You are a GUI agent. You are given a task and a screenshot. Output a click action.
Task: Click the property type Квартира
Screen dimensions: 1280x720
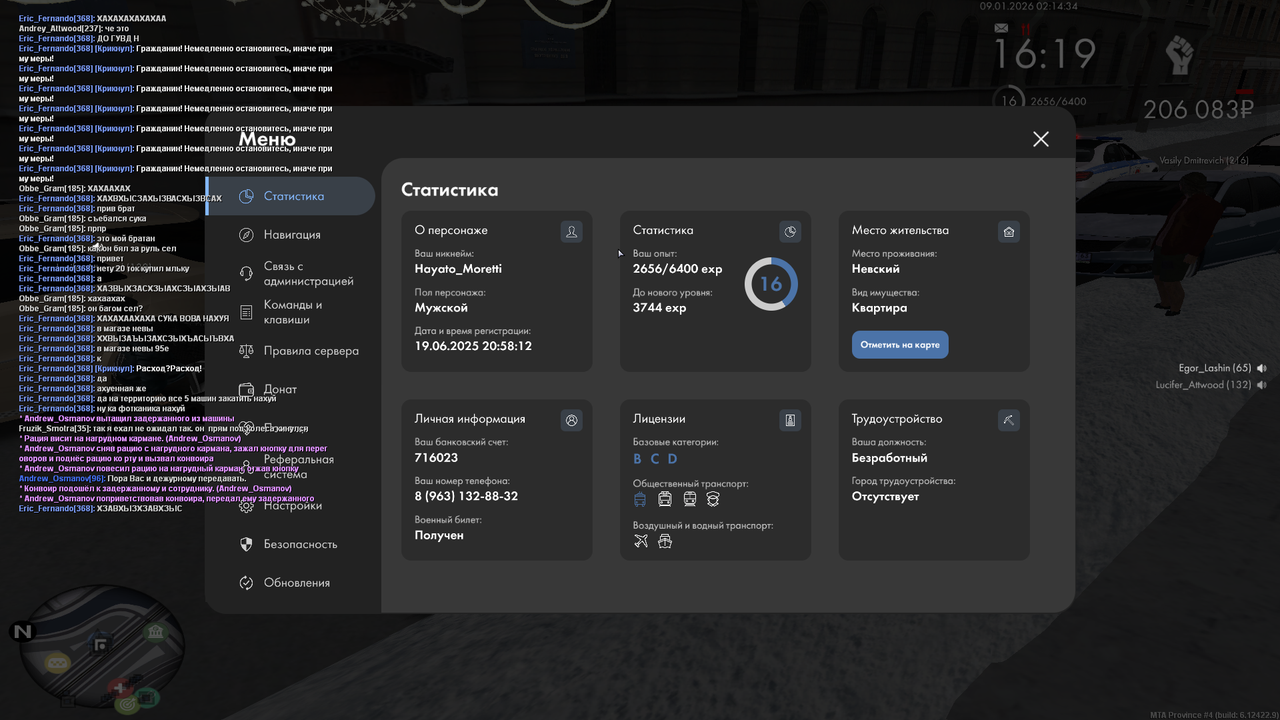coord(880,308)
